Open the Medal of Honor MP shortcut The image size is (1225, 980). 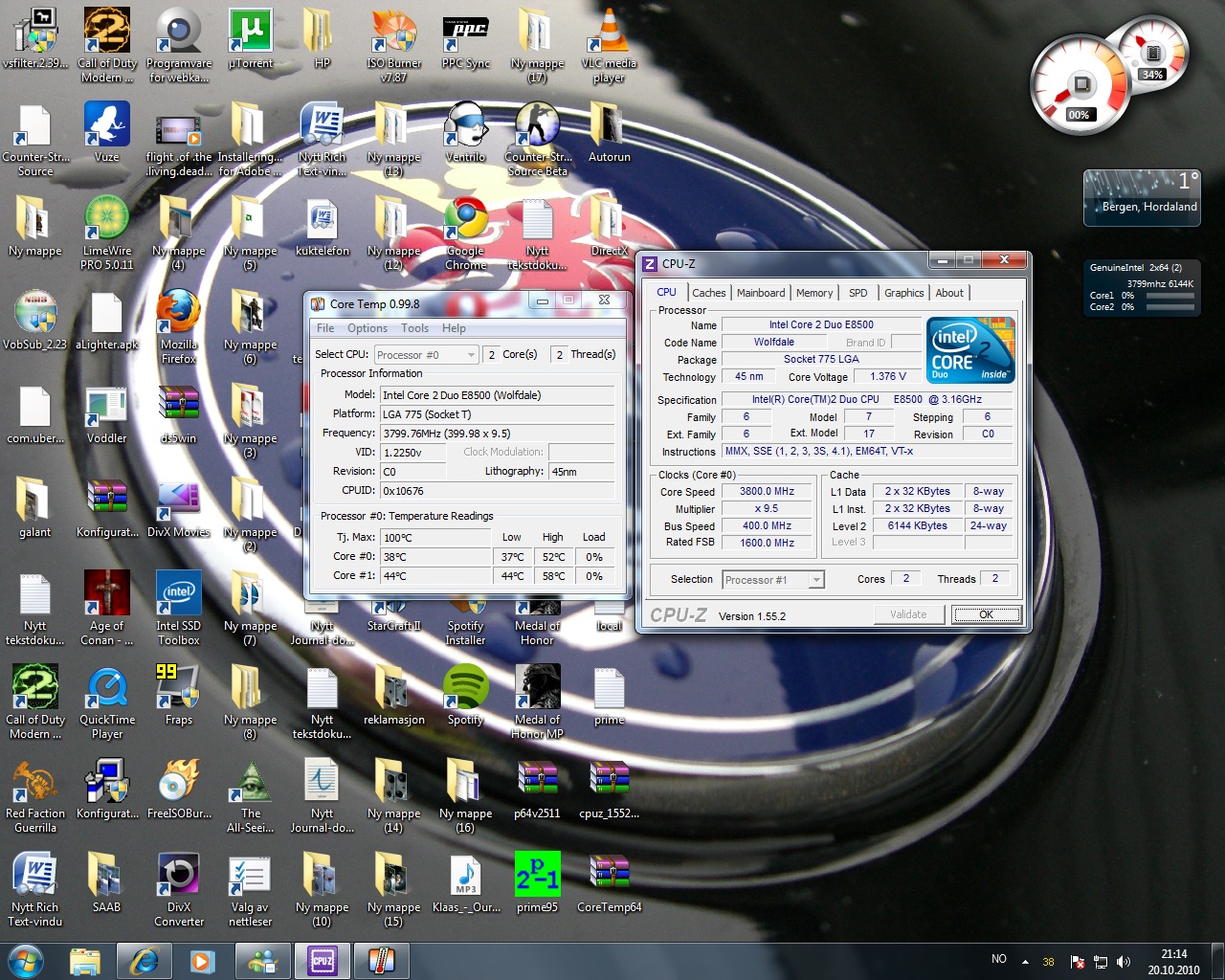coord(537,702)
